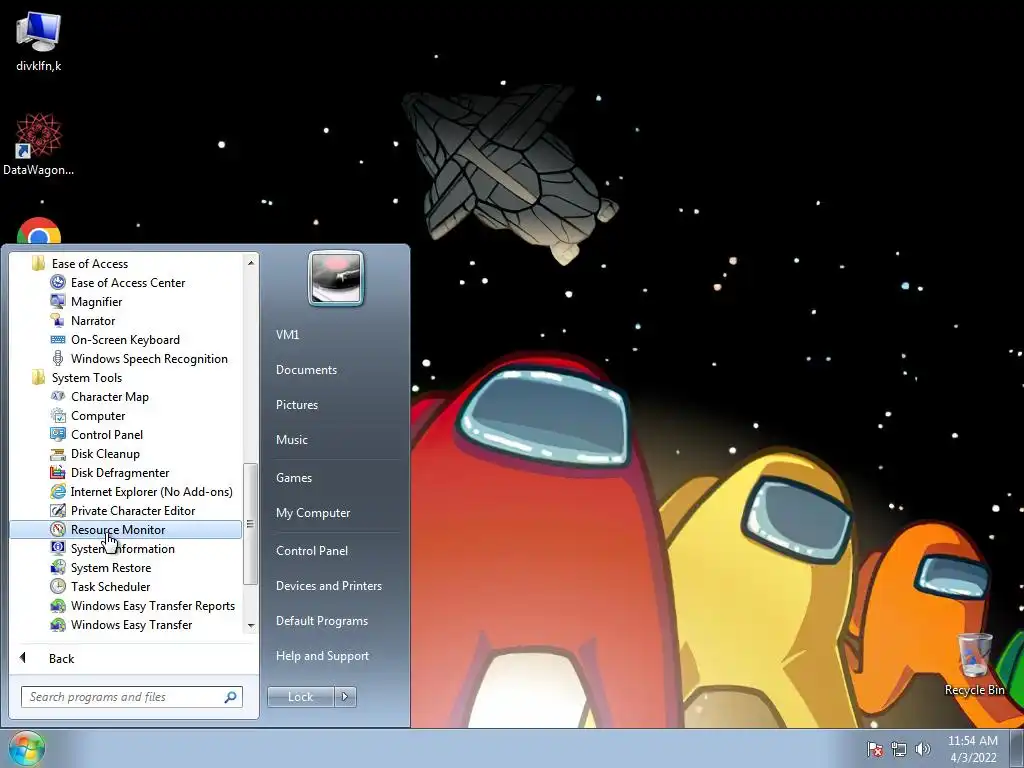1024x768 pixels.
Task: Select the DataWagon shortcut desktop icon
Action: (x=39, y=135)
